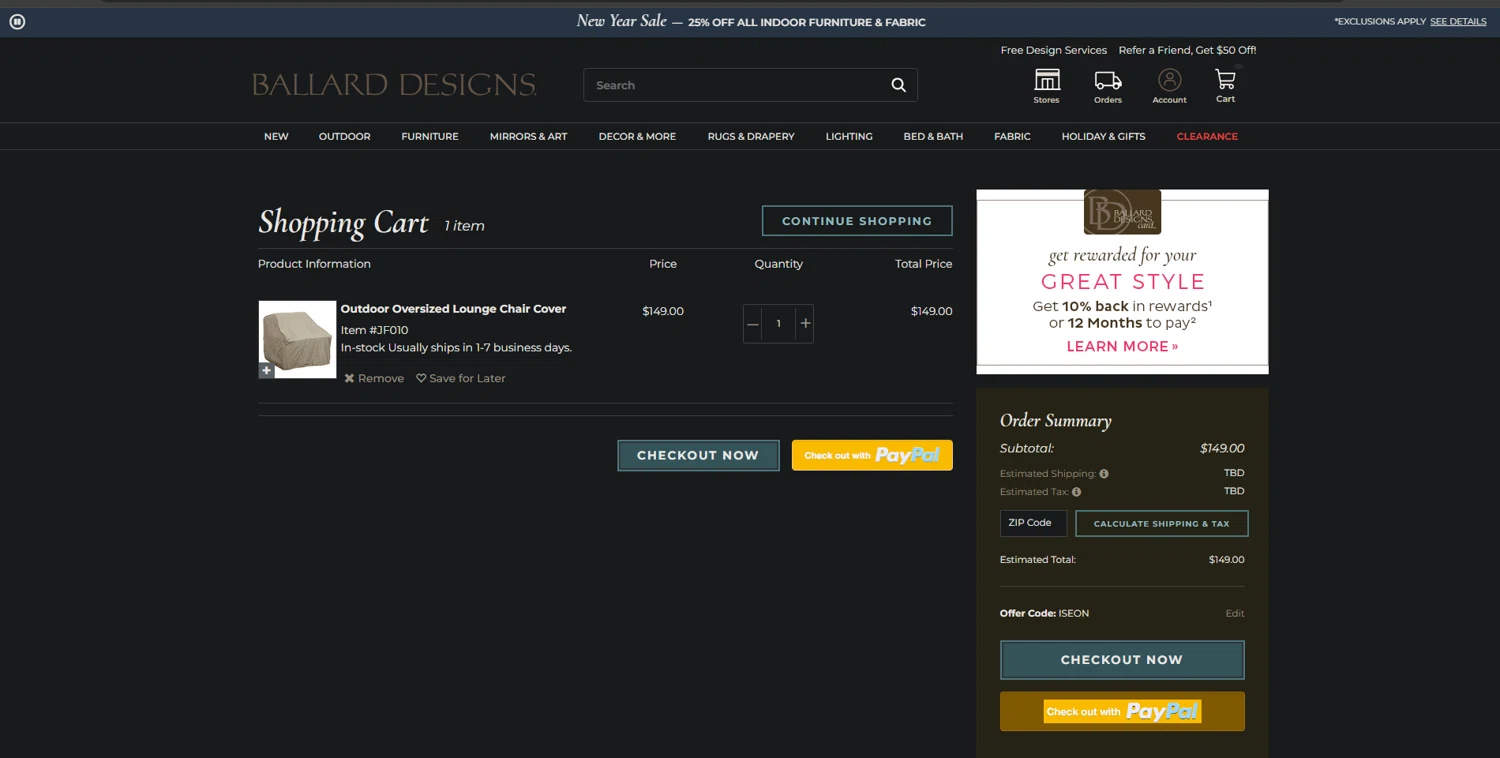
Task: Click the New Year Sale banner text
Action: (751, 21)
